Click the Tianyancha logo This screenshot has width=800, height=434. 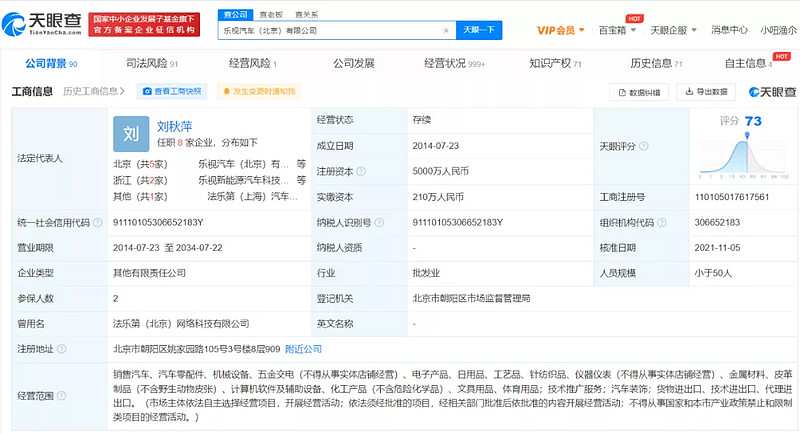pyautogui.click(x=42, y=24)
